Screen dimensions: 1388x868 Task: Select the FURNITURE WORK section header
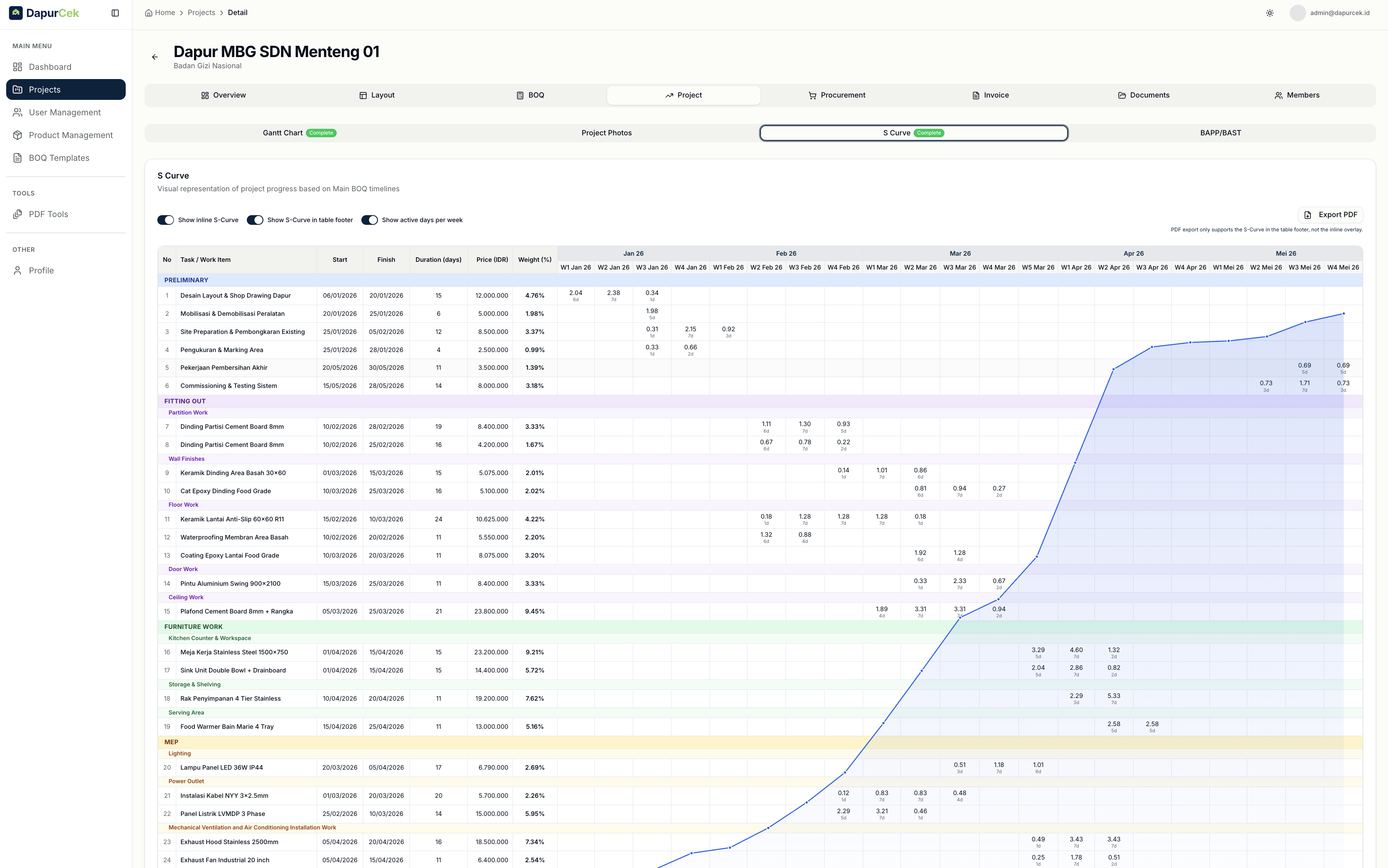click(759, 627)
